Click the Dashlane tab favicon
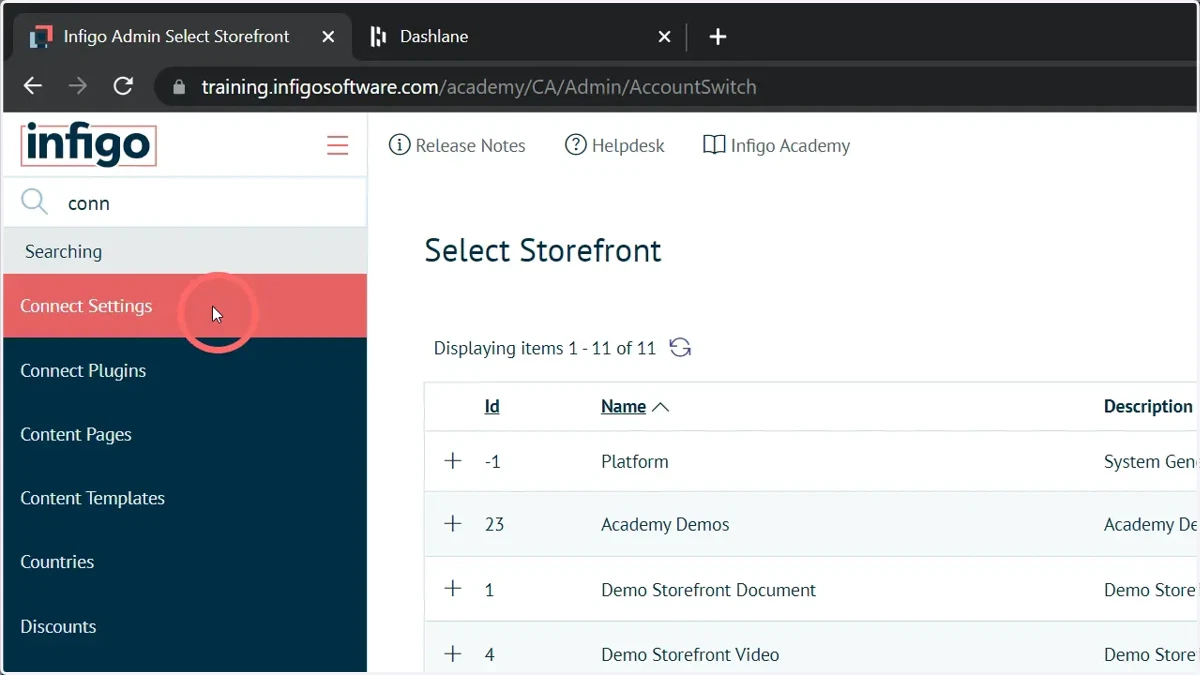 point(378,37)
